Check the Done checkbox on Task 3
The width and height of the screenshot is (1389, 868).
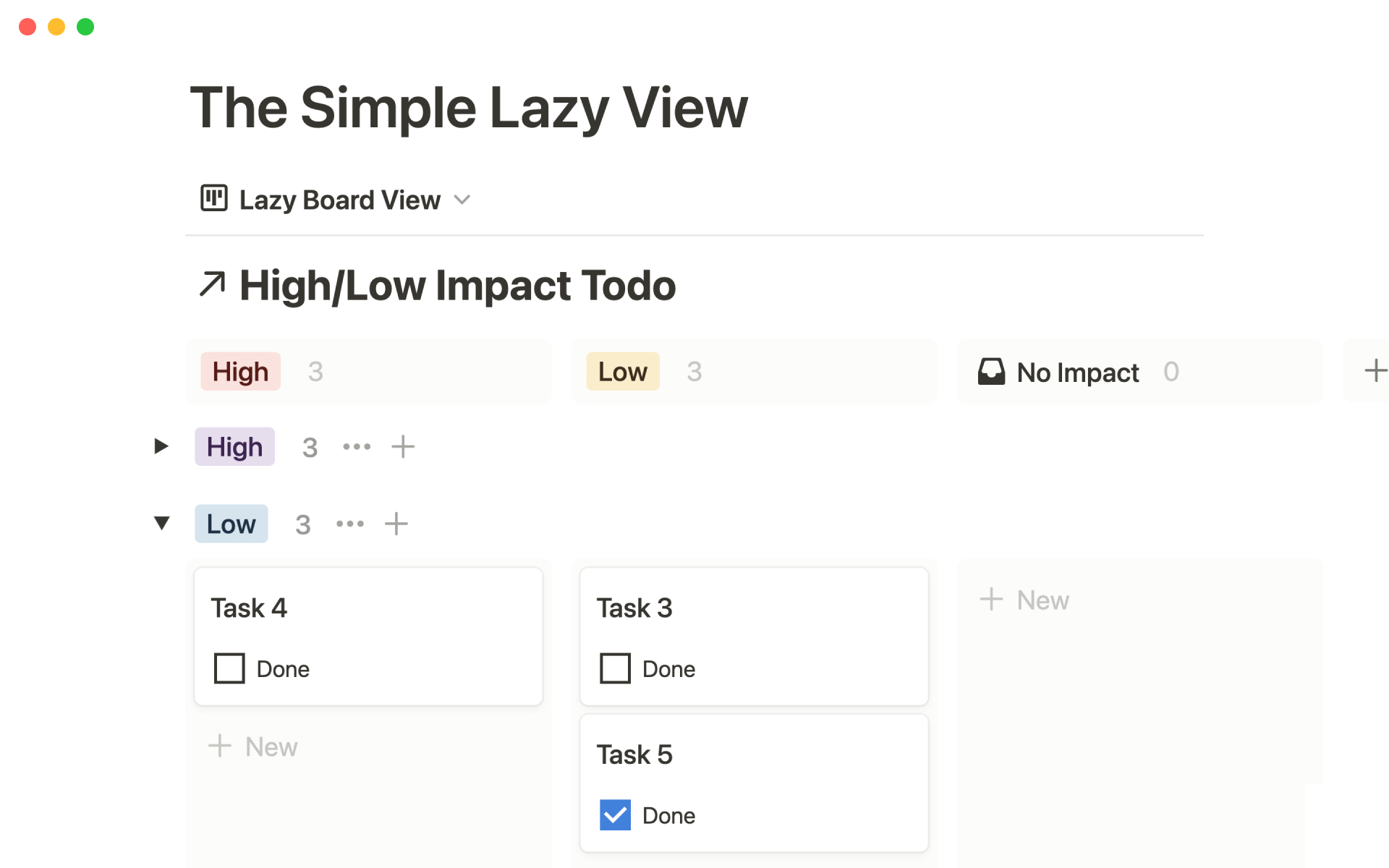pyautogui.click(x=615, y=668)
